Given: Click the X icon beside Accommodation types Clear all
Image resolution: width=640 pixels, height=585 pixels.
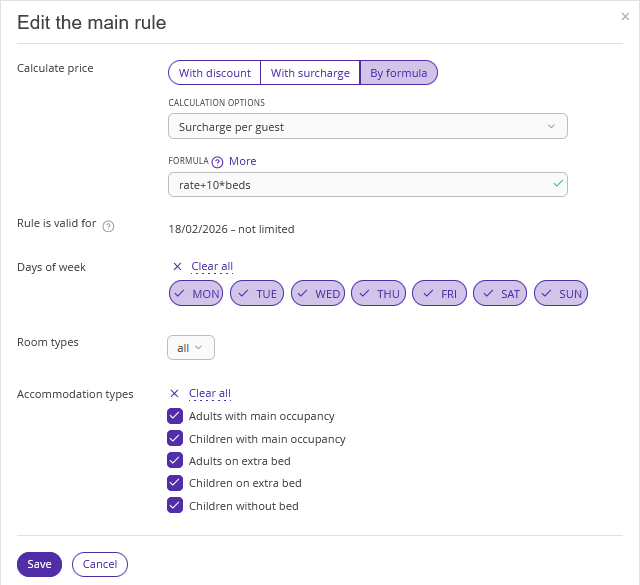Looking at the screenshot, I should pos(175,394).
